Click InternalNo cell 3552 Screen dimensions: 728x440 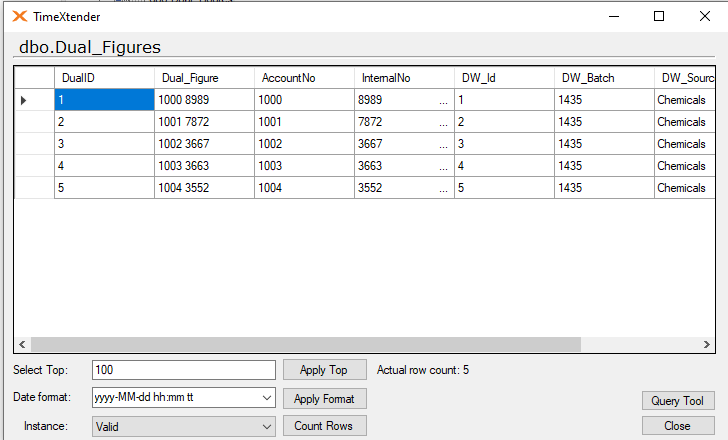(404, 188)
